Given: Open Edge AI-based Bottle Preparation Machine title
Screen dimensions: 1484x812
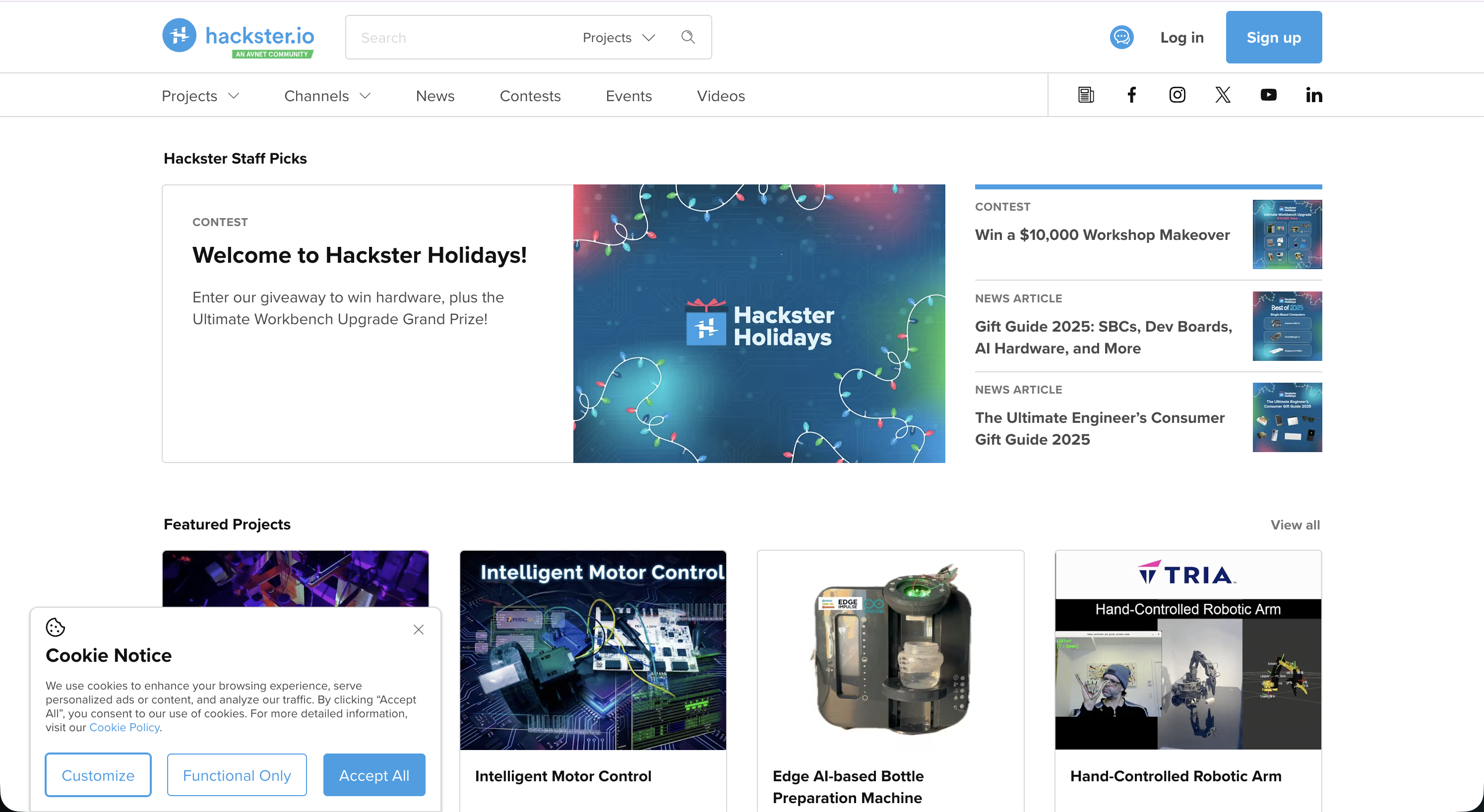Looking at the screenshot, I should point(848,787).
